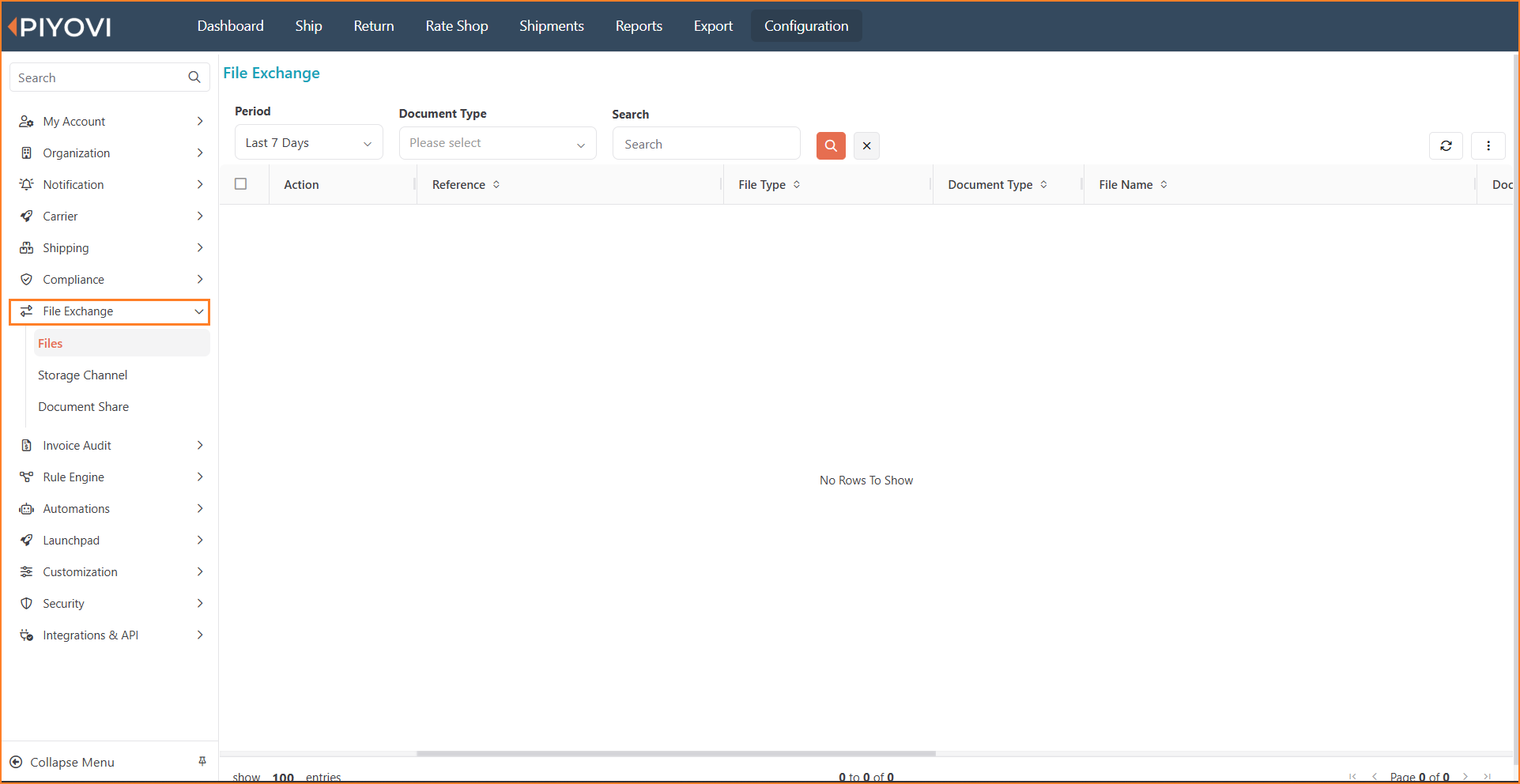Sort by the File Name column arrow
The height and width of the screenshot is (784, 1520).
click(x=1164, y=184)
